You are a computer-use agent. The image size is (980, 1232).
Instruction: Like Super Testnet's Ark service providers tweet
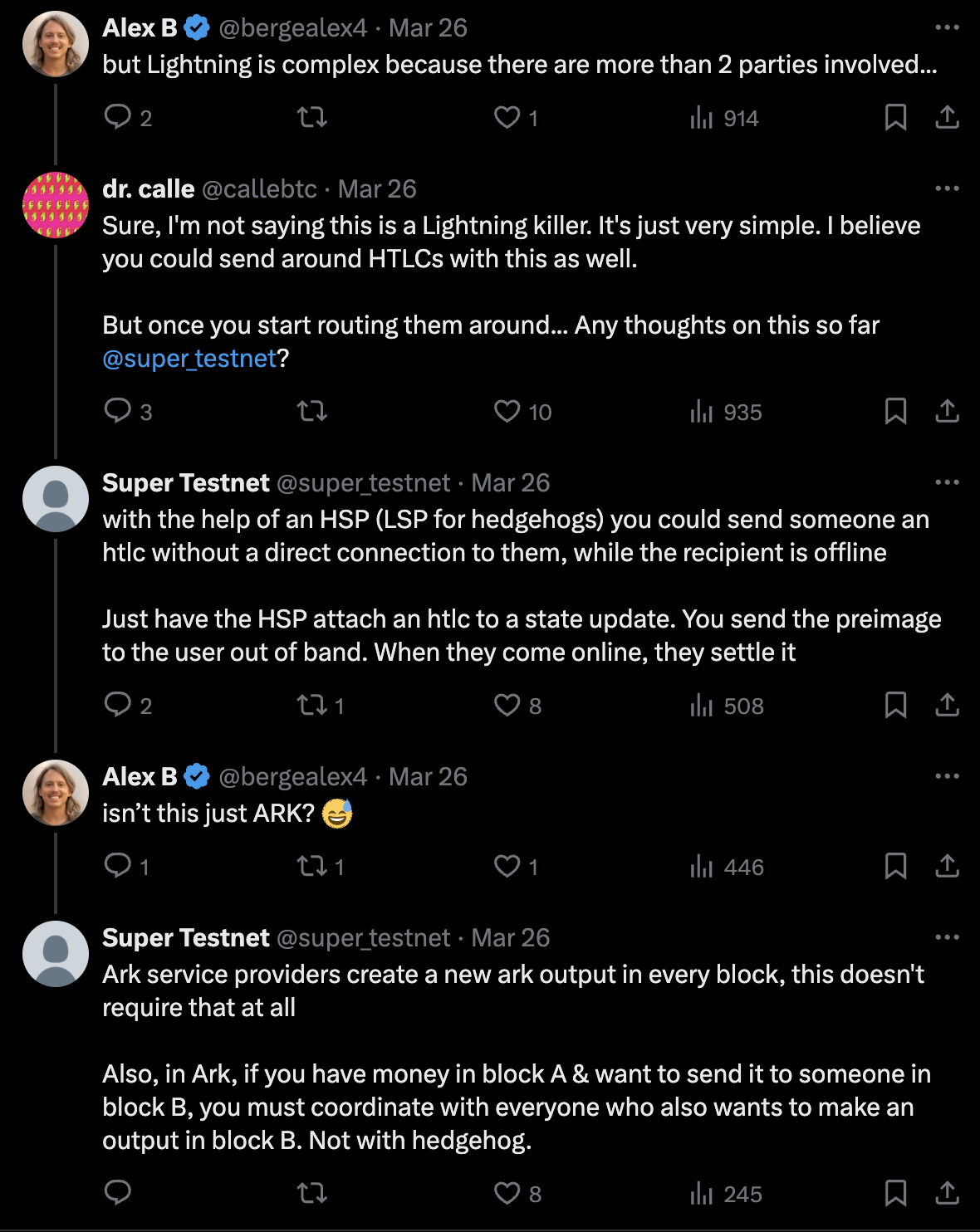pyautogui.click(x=507, y=1193)
